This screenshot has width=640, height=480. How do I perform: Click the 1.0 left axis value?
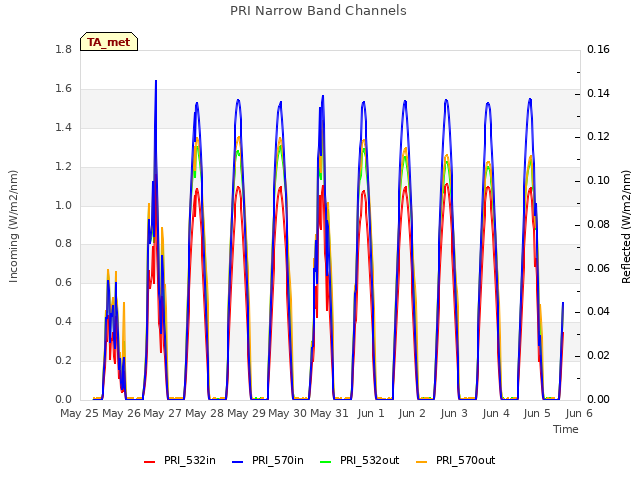(x=64, y=205)
